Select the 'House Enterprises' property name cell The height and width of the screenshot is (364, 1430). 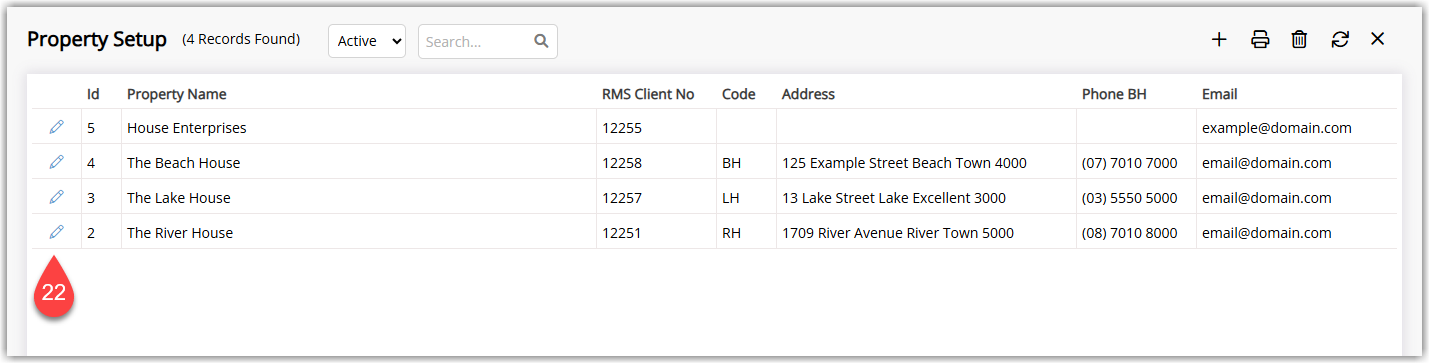pyautogui.click(x=359, y=128)
